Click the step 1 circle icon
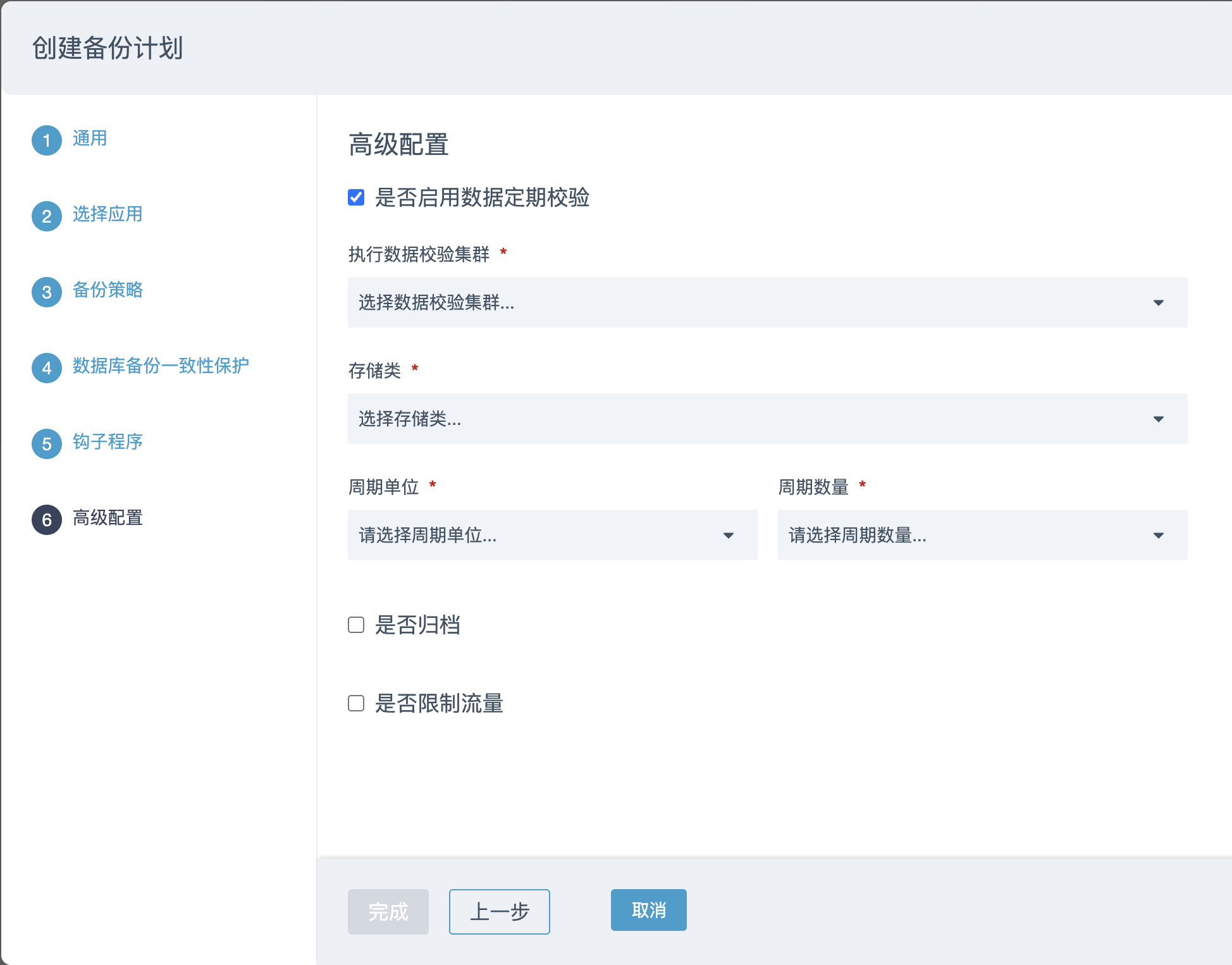 47,140
